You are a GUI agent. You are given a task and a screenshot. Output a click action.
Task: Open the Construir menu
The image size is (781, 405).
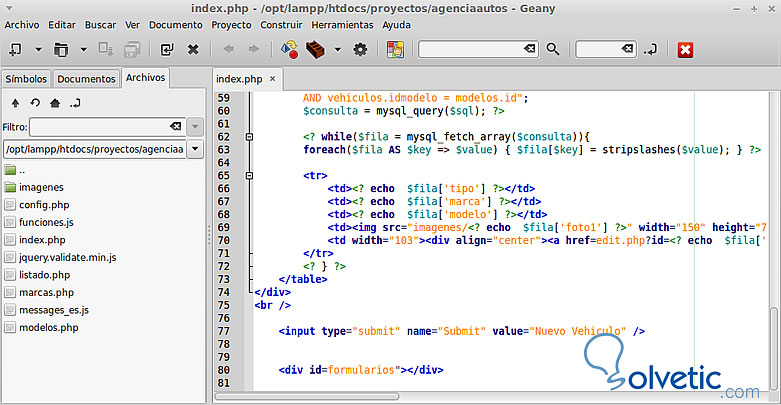pos(281,25)
